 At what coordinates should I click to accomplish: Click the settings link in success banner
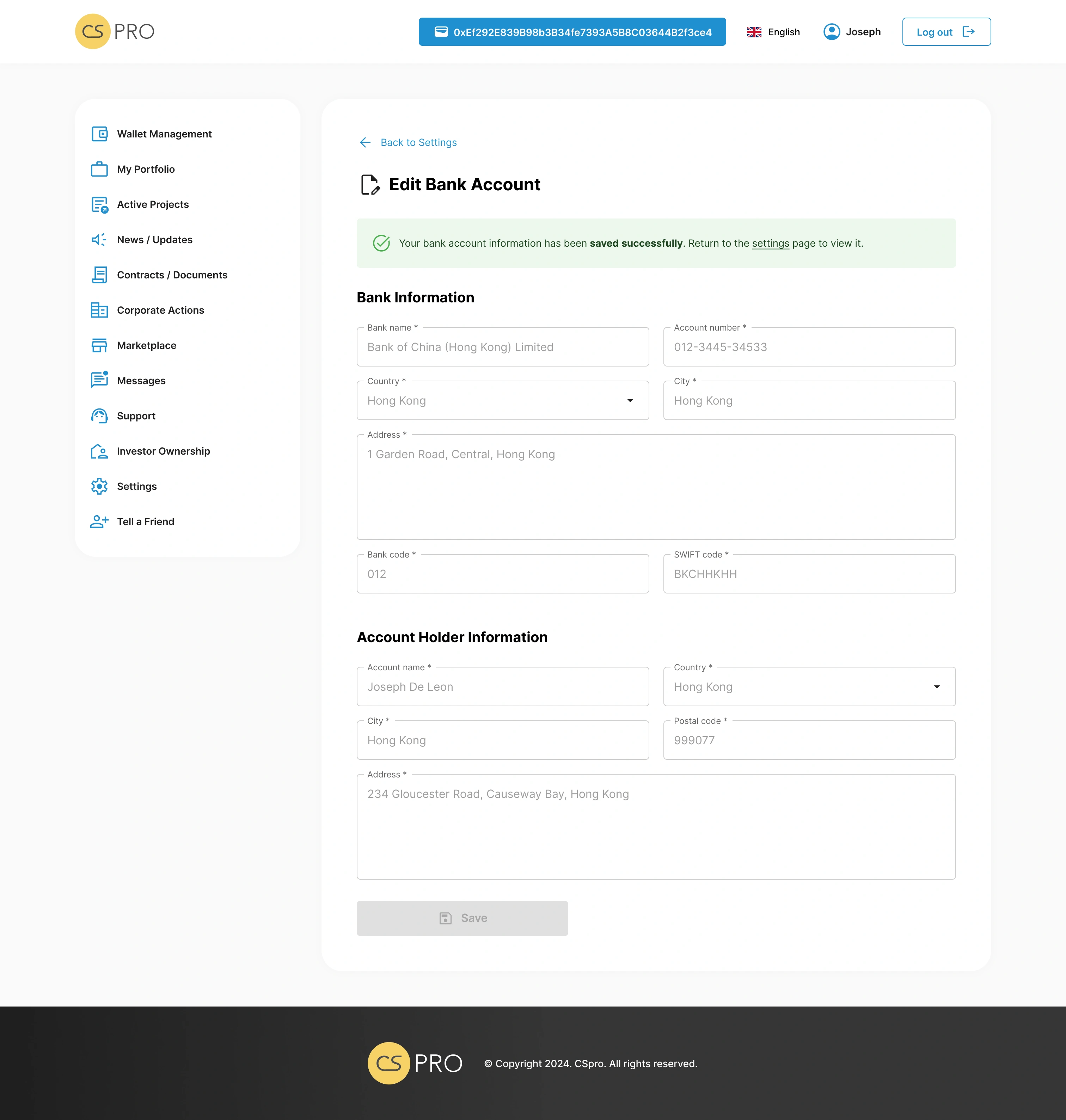coord(770,243)
